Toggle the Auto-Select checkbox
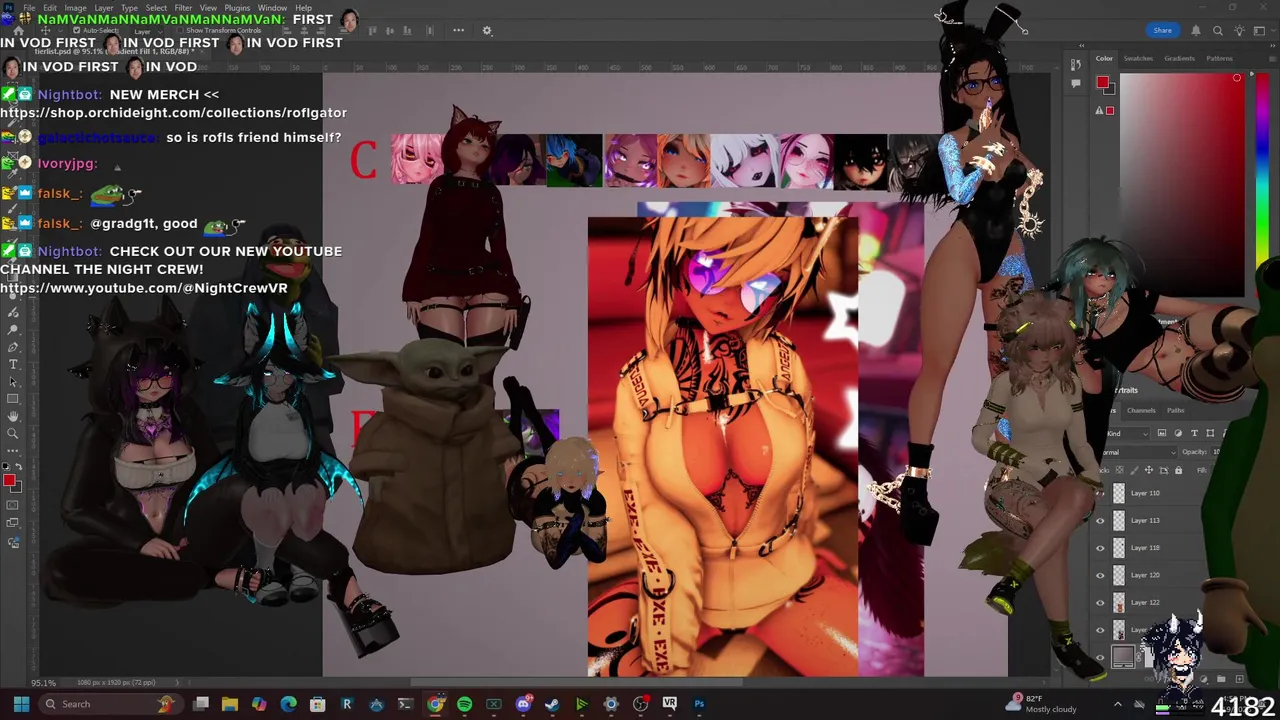This screenshot has height=720, width=1280. click(x=77, y=30)
